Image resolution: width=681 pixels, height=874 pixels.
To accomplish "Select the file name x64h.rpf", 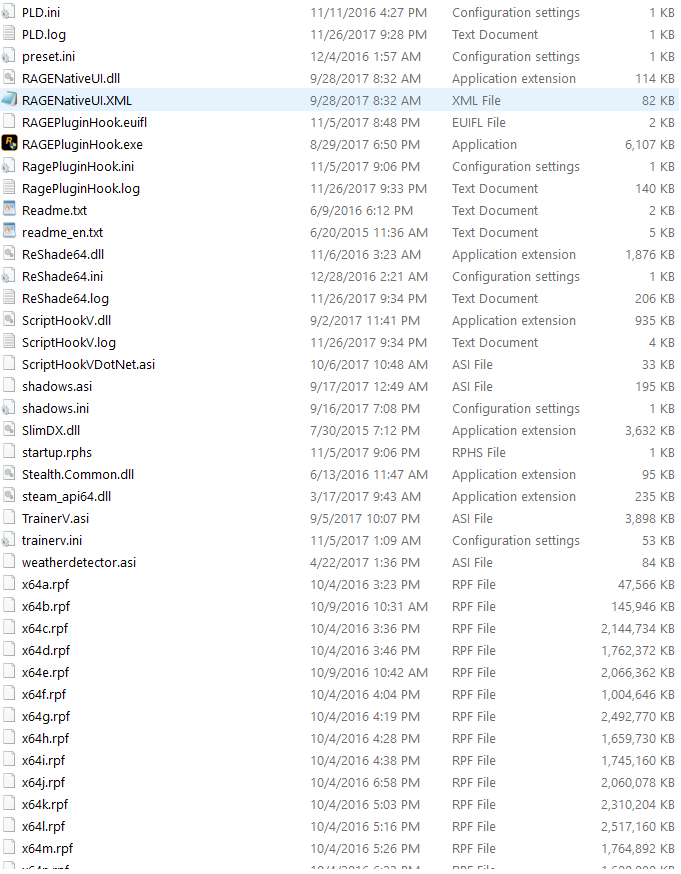I will (45, 739).
